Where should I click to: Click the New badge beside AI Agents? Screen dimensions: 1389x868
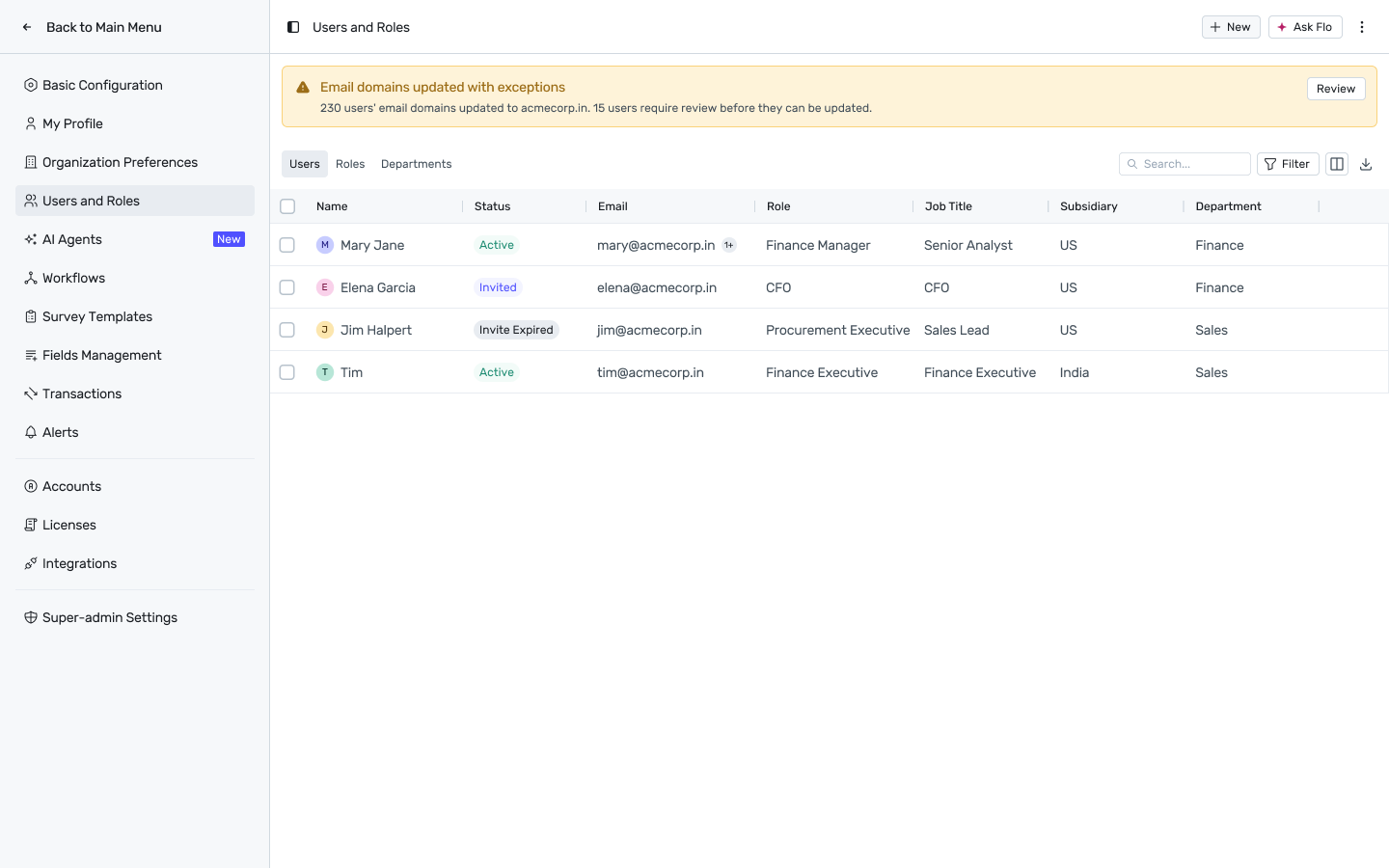229,239
